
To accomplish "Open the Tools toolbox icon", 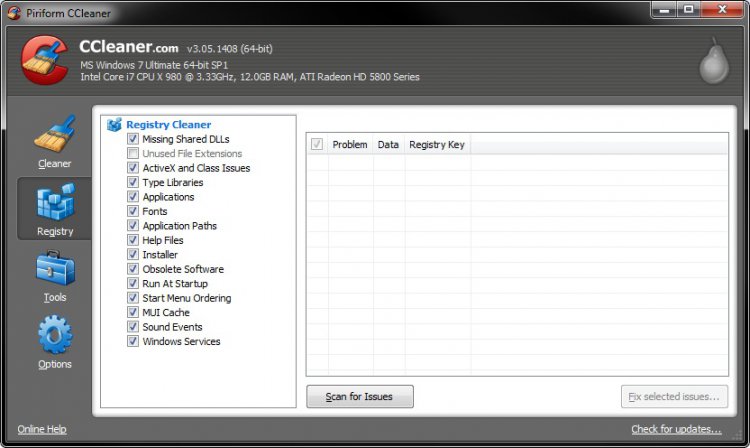I will 55,269.
